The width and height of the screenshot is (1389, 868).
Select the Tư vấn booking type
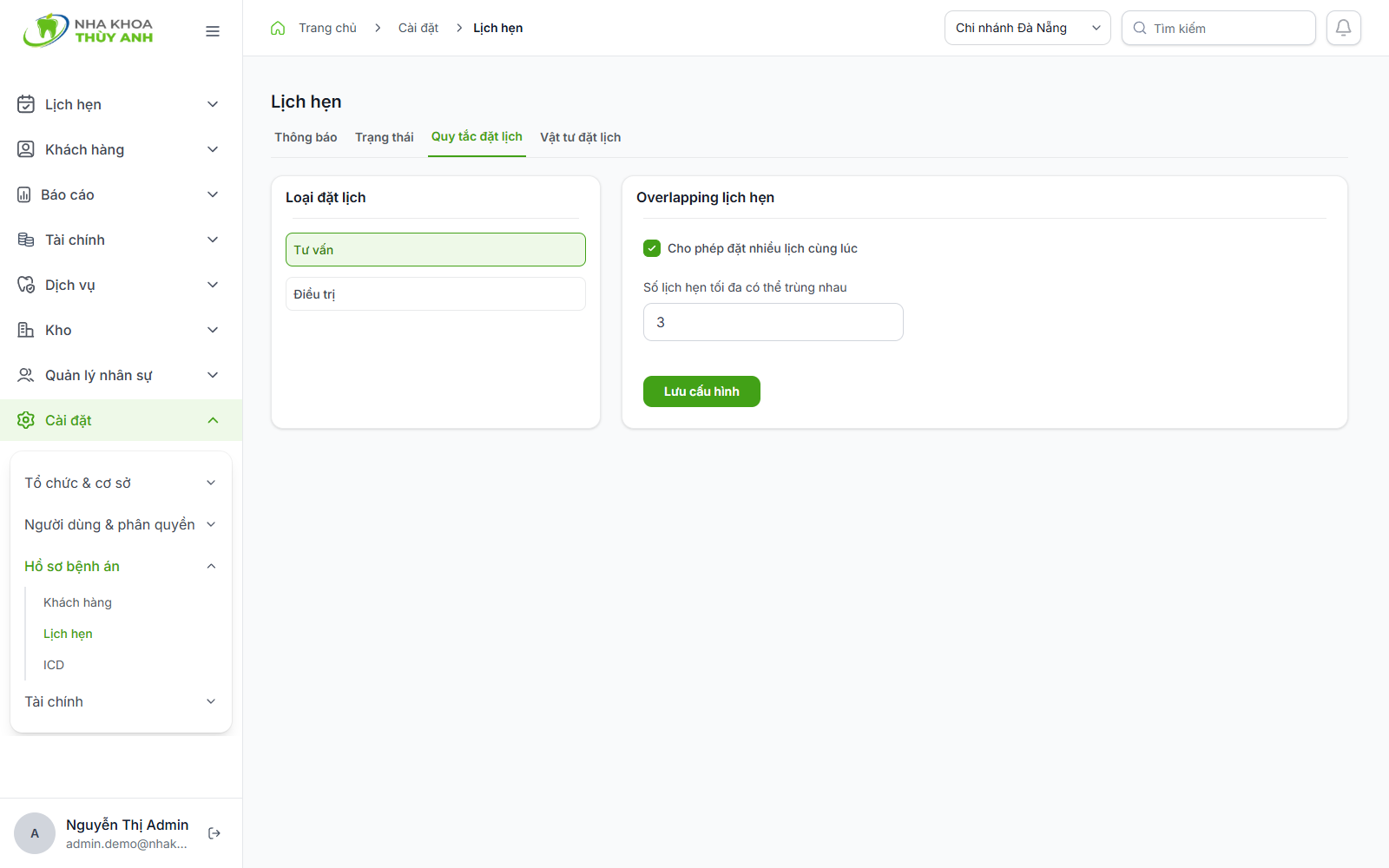(x=436, y=249)
